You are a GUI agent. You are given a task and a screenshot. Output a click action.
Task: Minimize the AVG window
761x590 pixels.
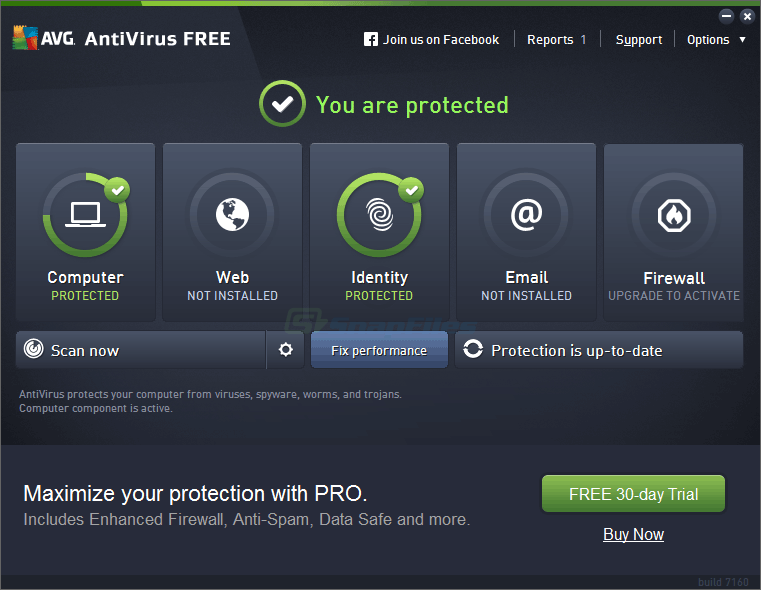tap(727, 16)
